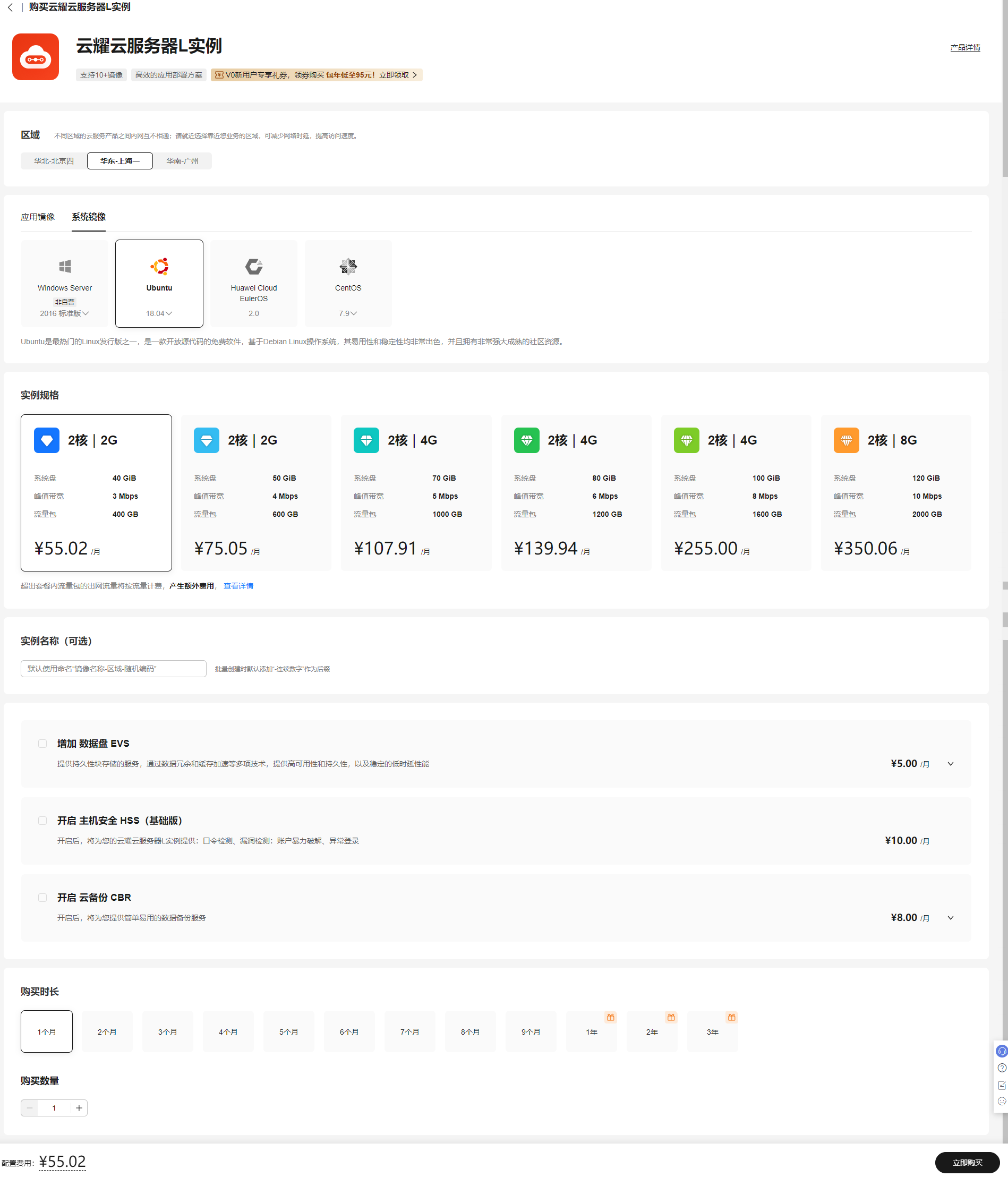Select the 3年 duration option

713,1031
